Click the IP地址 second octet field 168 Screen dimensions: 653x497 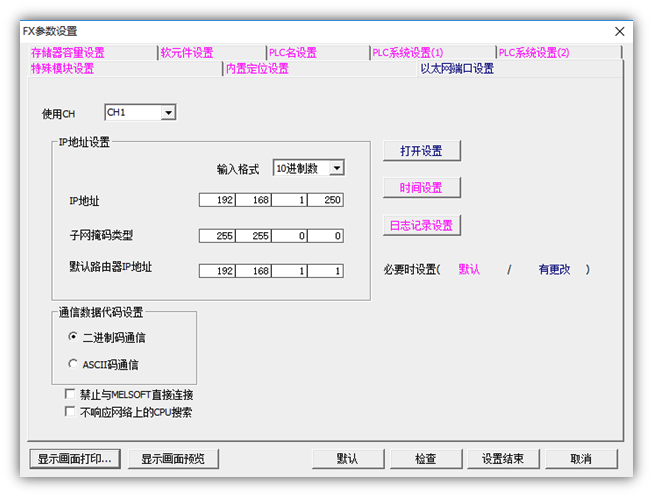(x=254, y=200)
